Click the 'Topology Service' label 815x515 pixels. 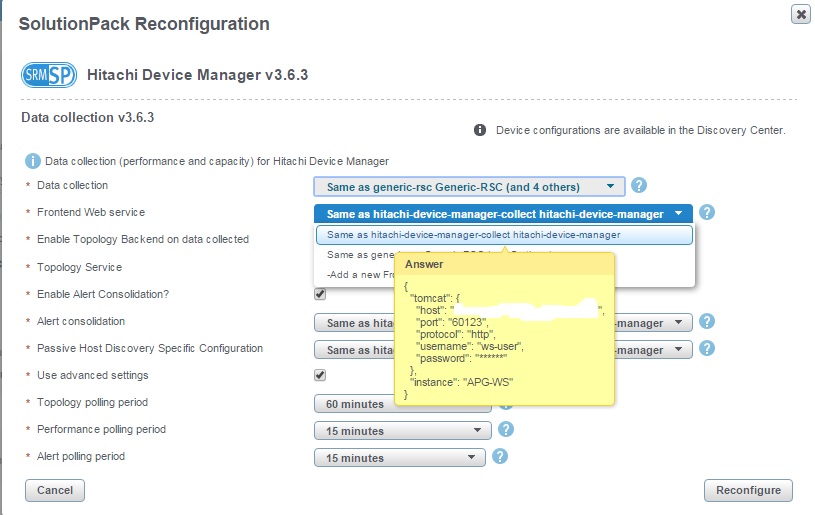pyautogui.click(x=80, y=267)
